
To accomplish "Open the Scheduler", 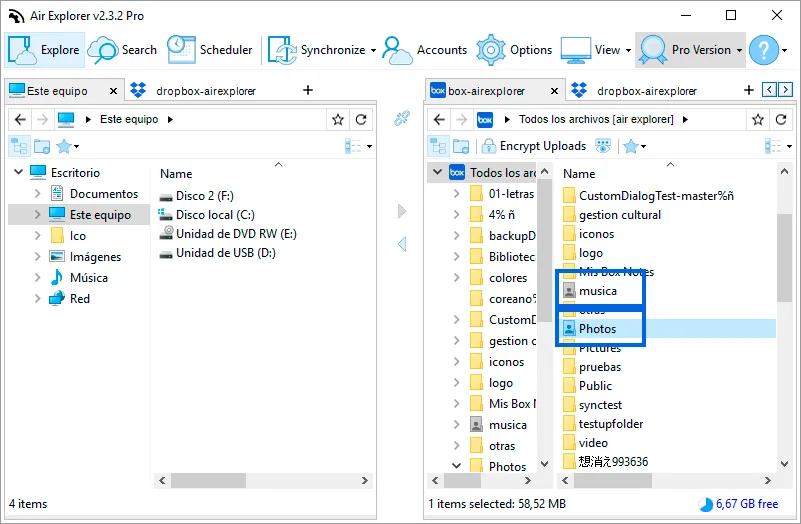I will coord(210,50).
